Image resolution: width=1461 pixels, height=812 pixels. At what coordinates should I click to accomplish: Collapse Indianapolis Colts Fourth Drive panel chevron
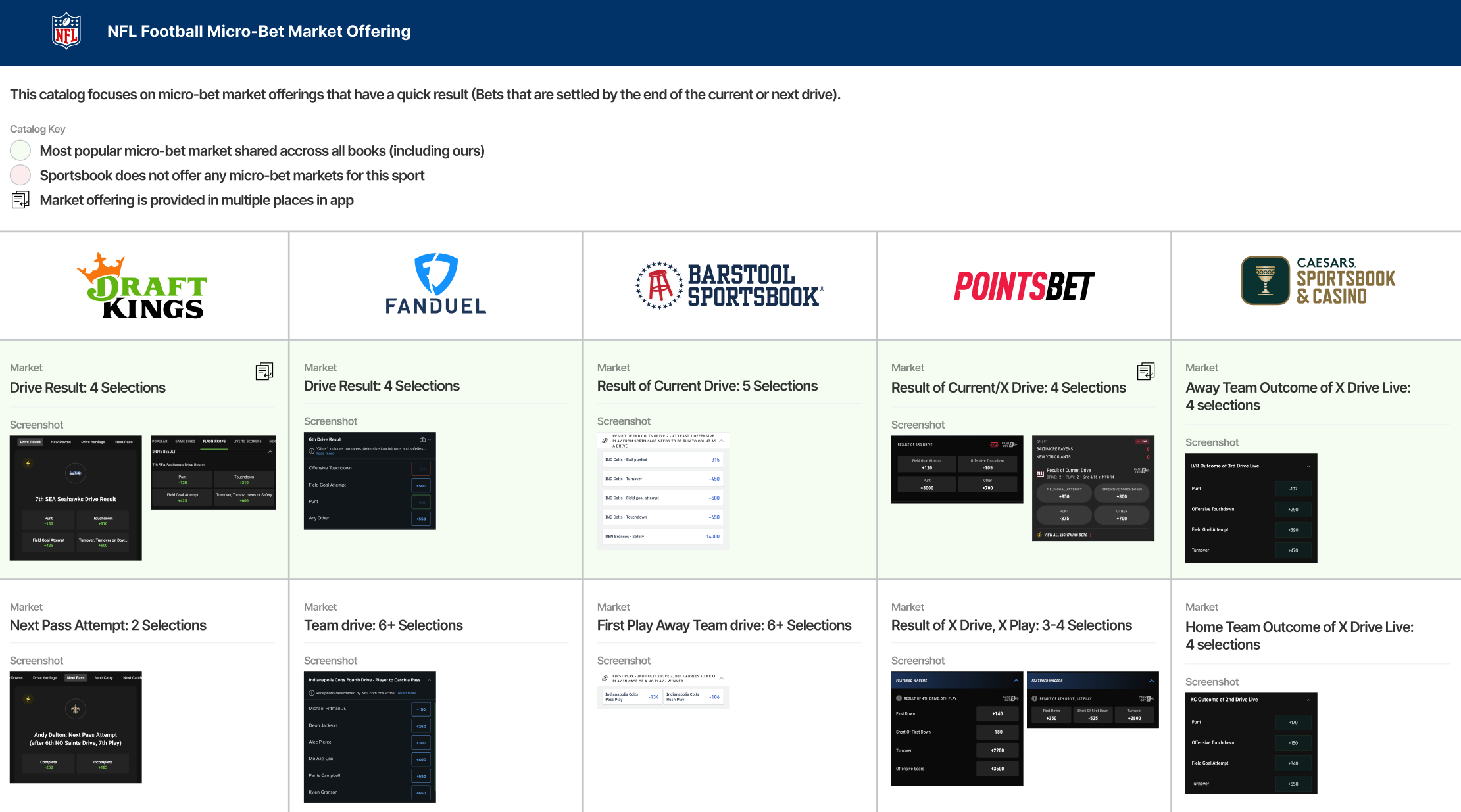[x=430, y=680]
